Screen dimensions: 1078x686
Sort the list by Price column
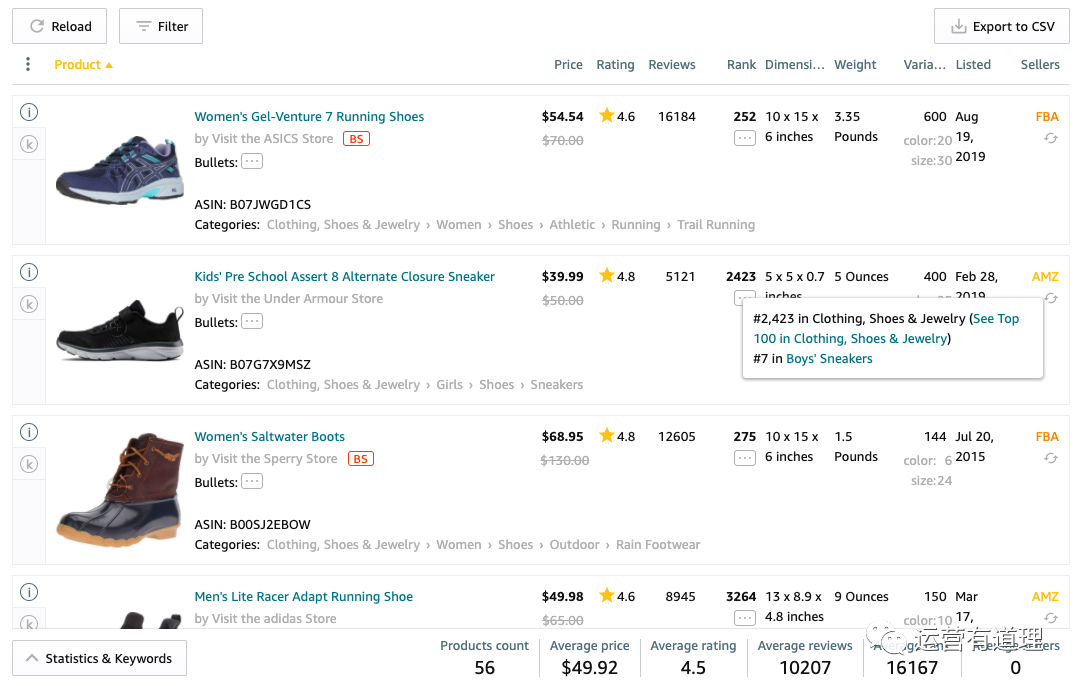tap(568, 65)
